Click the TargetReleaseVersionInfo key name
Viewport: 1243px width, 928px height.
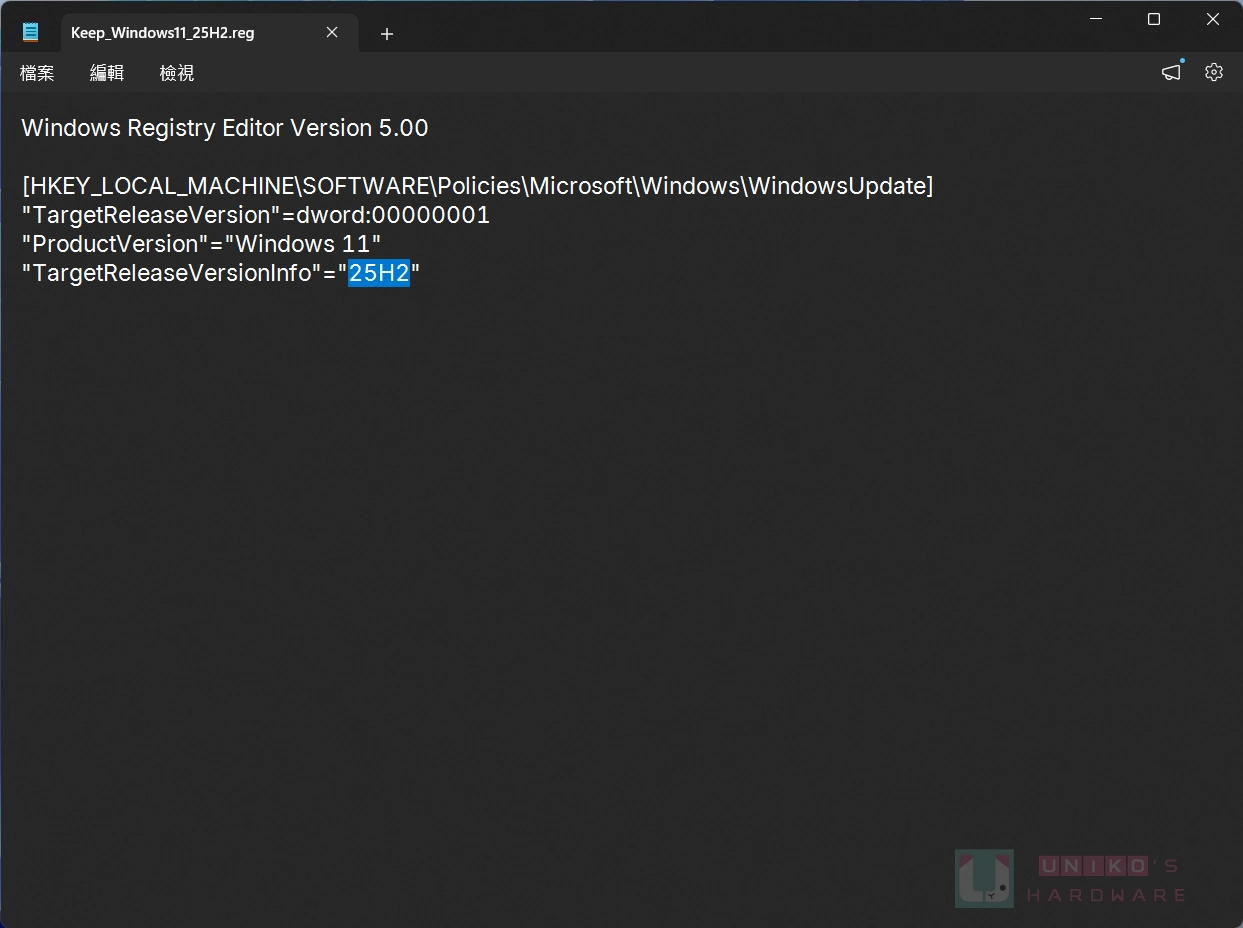coord(167,273)
